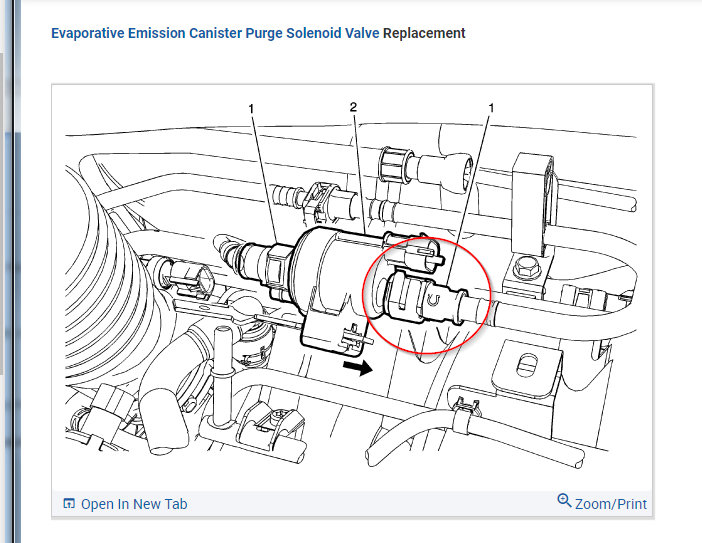Click the Open In New Tab icon
The height and width of the screenshot is (543, 702).
[x=69, y=504]
